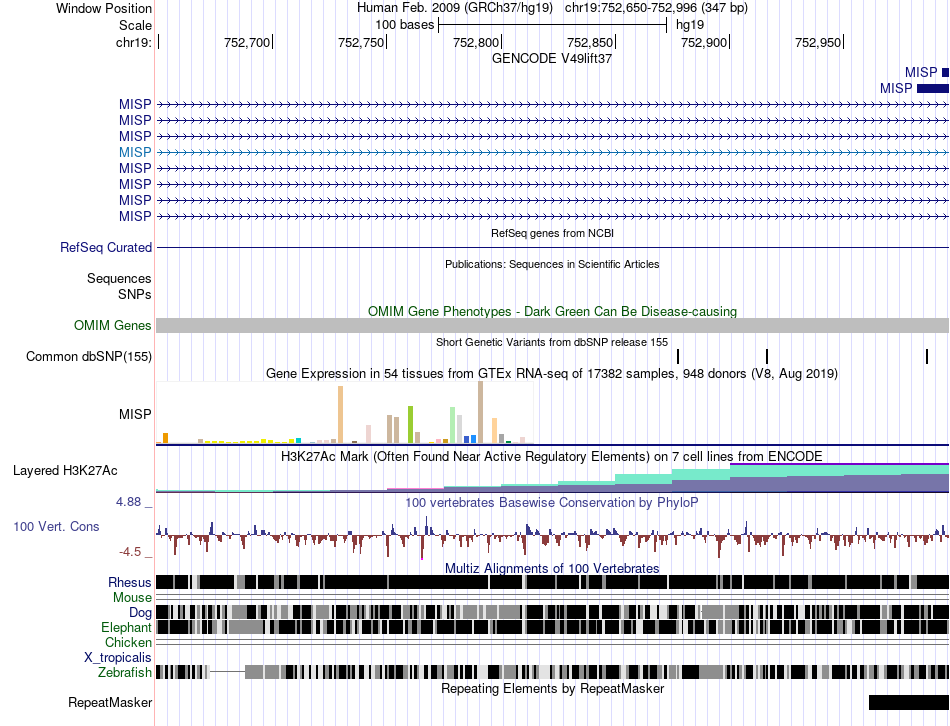This screenshot has height=726, width=950.
Task: Click the light-blue highlighted MISP transcript label
Action: pos(135,152)
